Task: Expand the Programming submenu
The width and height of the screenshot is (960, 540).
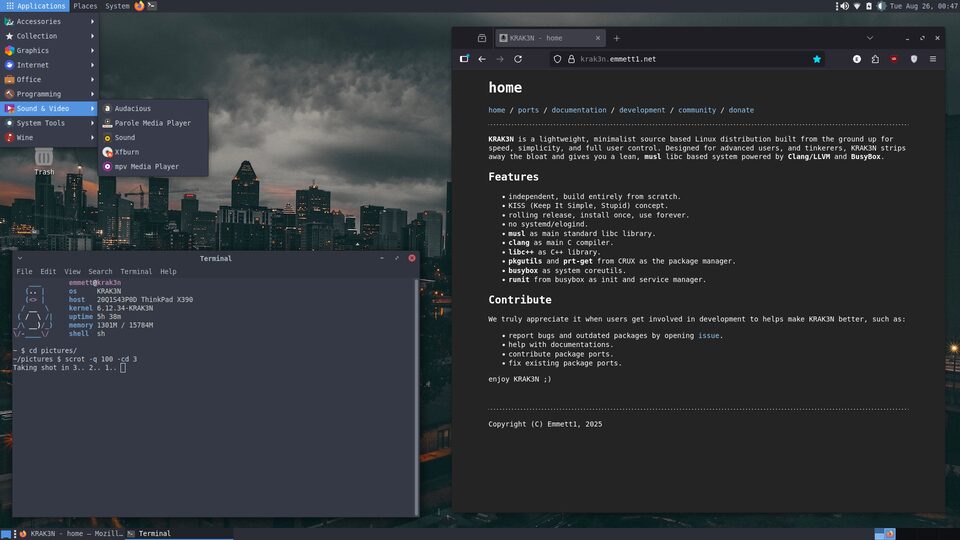Action: [x=50, y=94]
